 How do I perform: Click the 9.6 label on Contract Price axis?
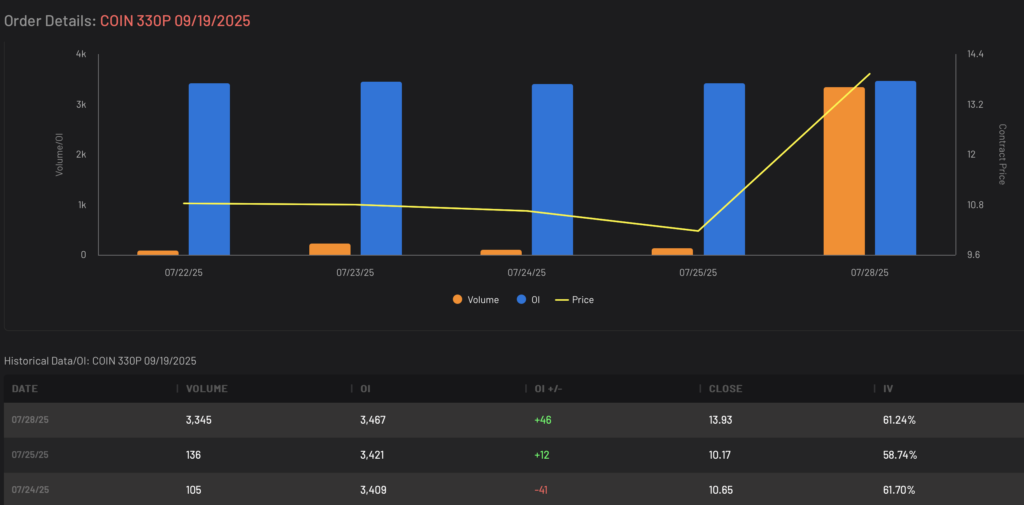(x=973, y=255)
